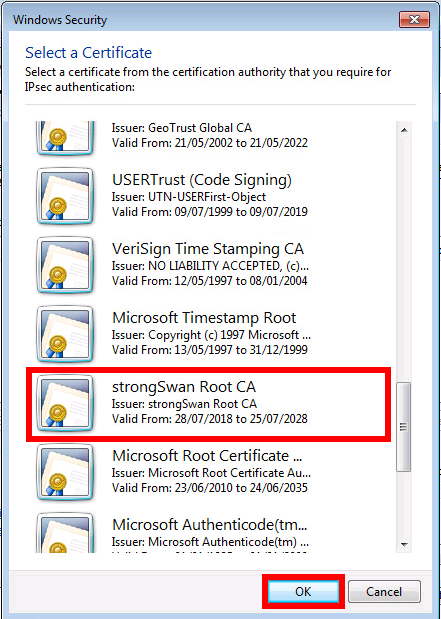Click the Microsoft Authenticode certificate icon

65,532
